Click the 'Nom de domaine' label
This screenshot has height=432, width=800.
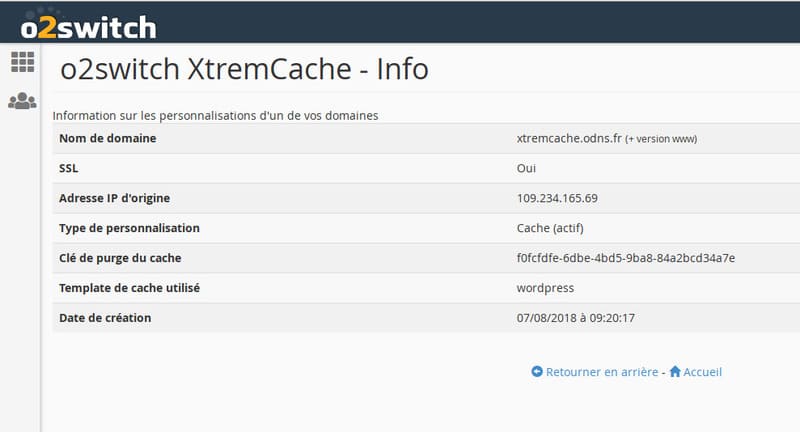(x=108, y=138)
